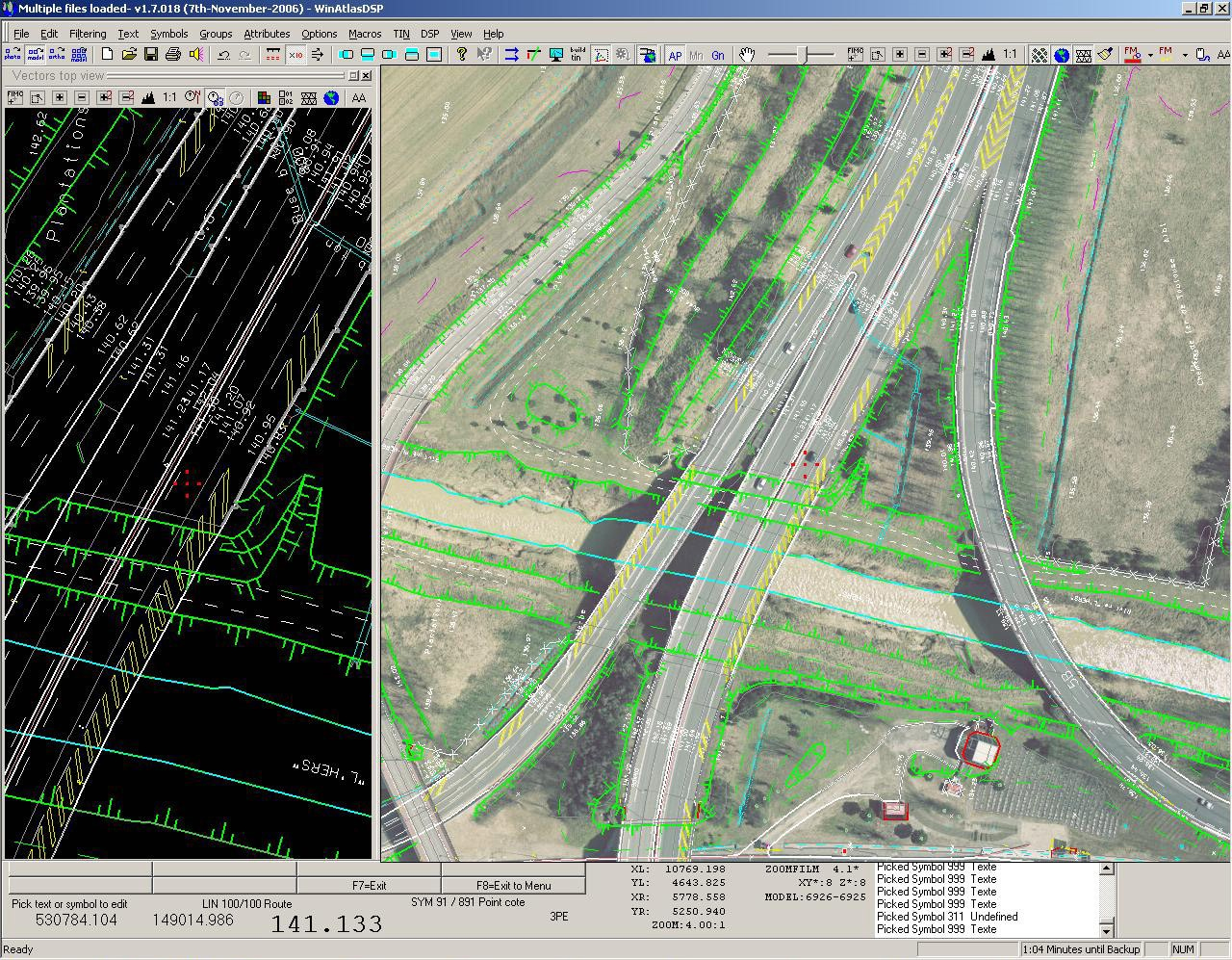Click the computer monitor toolbar icon
Image resolution: width=1232 pixels, height=960 pixels.
pyautogui.click(x=555, y=55)
